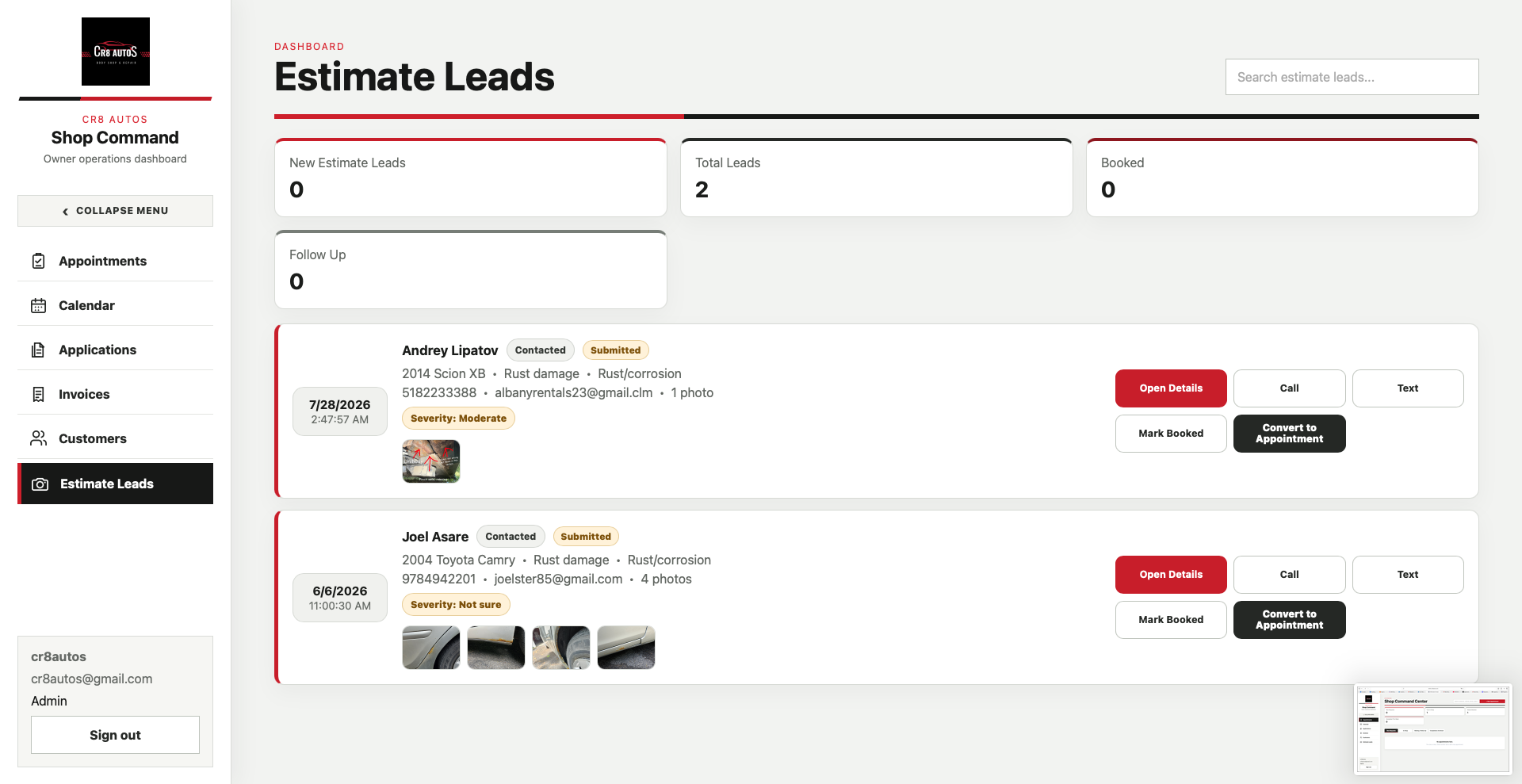Open Details for Andrey Lipatov lead

coord(1171,388)
